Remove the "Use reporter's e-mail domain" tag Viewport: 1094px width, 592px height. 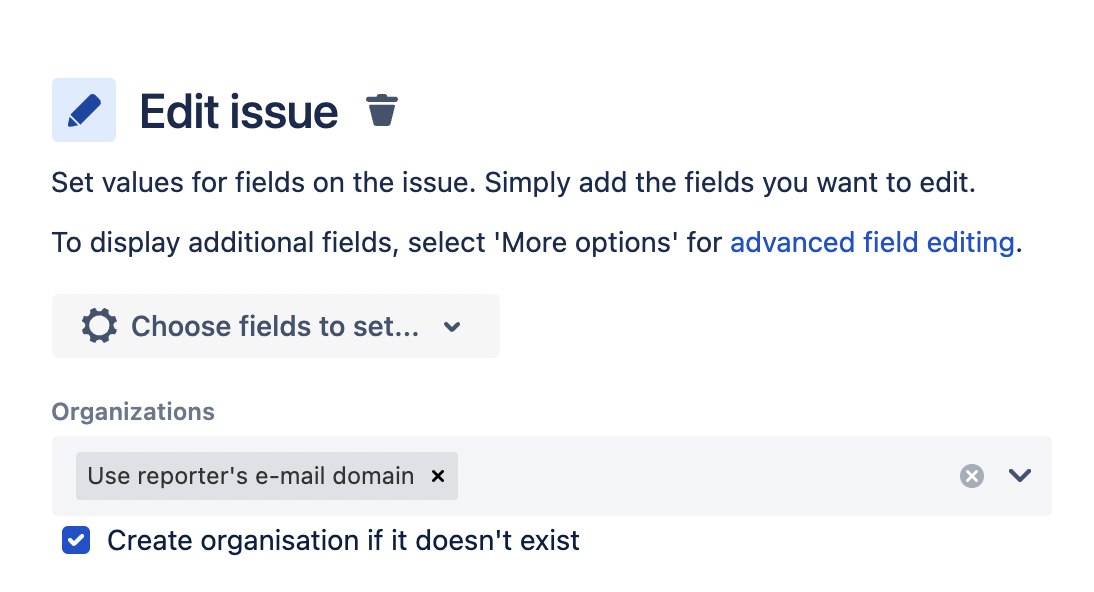[x=438, y=476]
